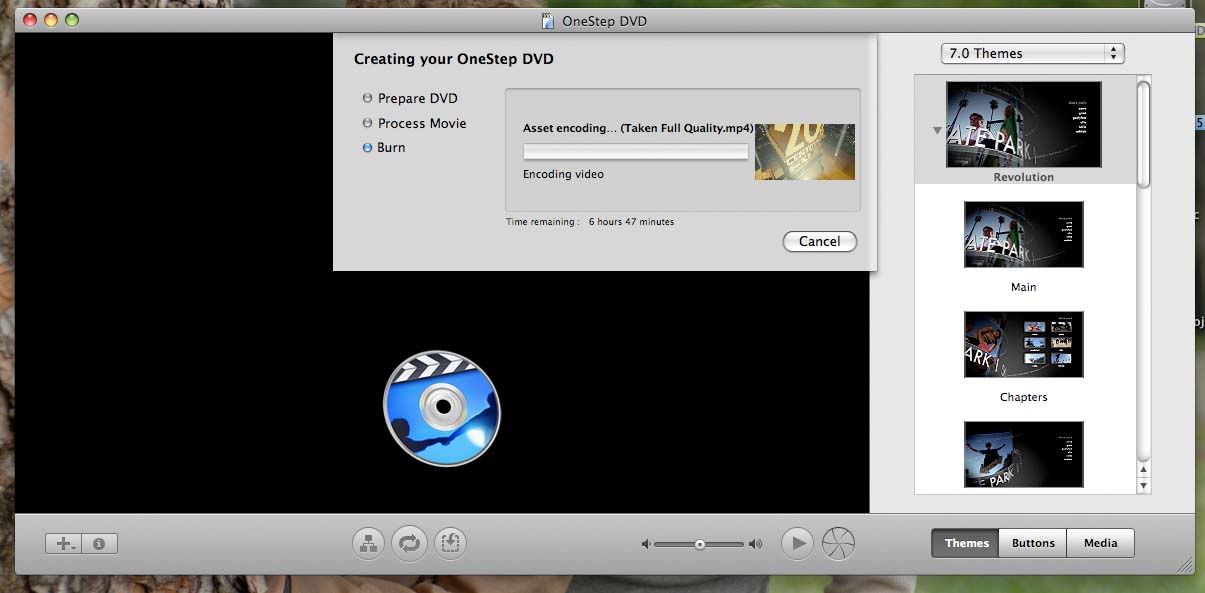Click the 'Encoding video' status text

pyautogui.click(x=563, y=174)
